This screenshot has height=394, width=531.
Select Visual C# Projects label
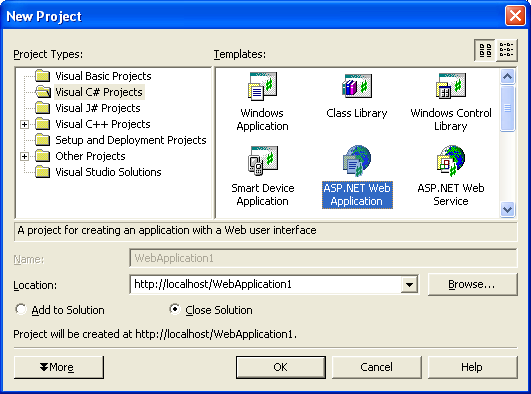[x=99, y=92]
